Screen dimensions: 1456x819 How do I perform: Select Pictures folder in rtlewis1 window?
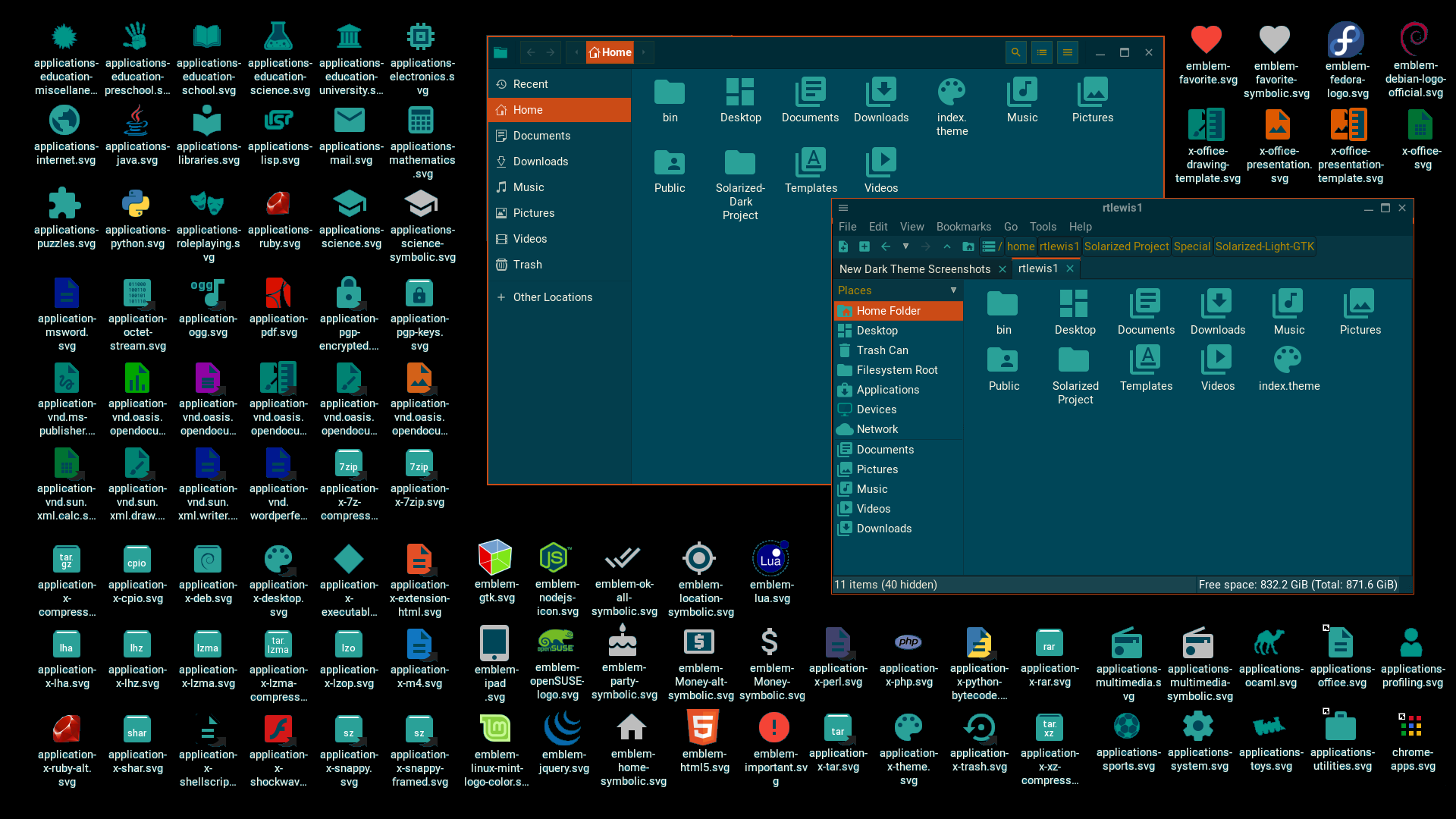pos(1360,312)
